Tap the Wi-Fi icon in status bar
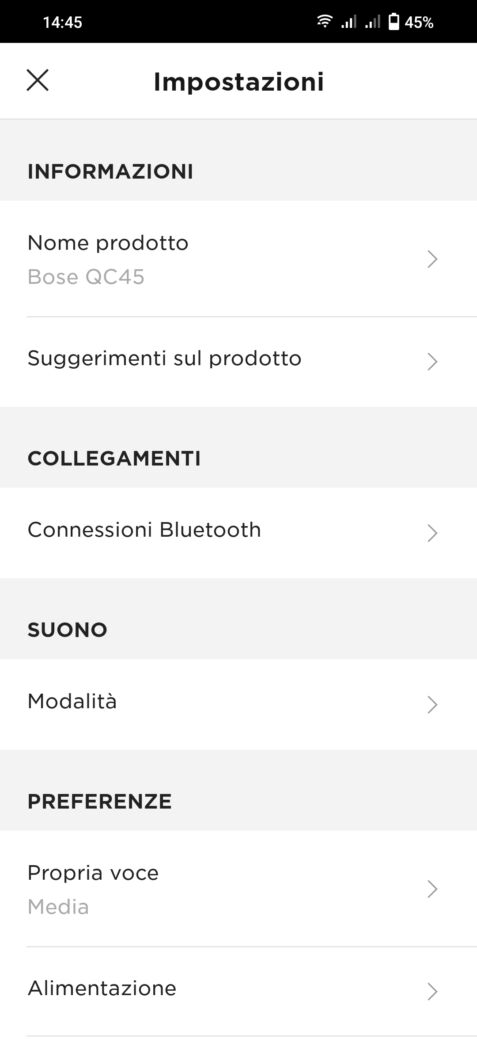477x1061 pixels. coord(325,22)
